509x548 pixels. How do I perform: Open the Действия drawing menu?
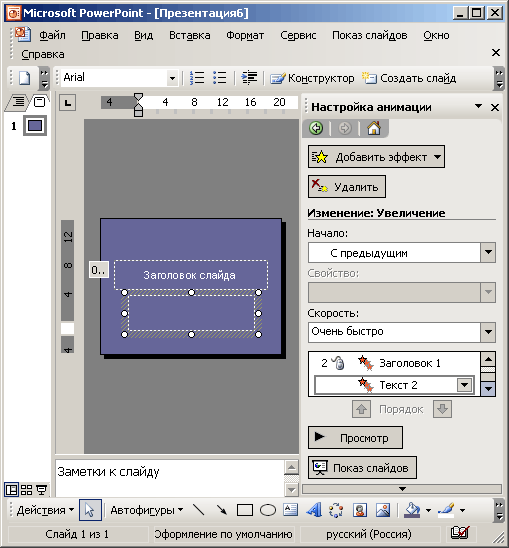click(45, 510)
